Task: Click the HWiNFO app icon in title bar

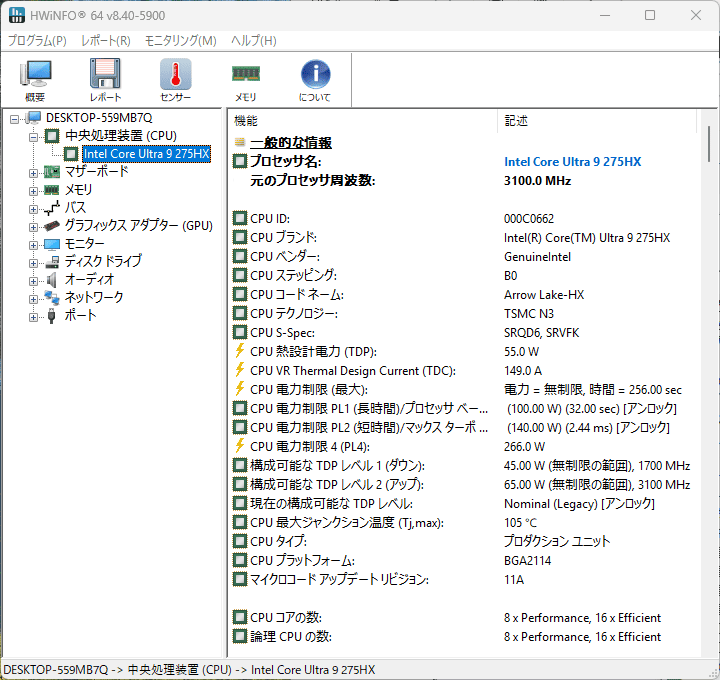Action: pyautogui.click(x=16, y=16)
